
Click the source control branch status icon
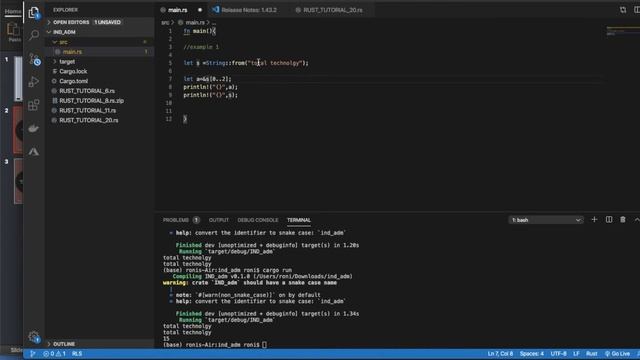pos(33,353)
